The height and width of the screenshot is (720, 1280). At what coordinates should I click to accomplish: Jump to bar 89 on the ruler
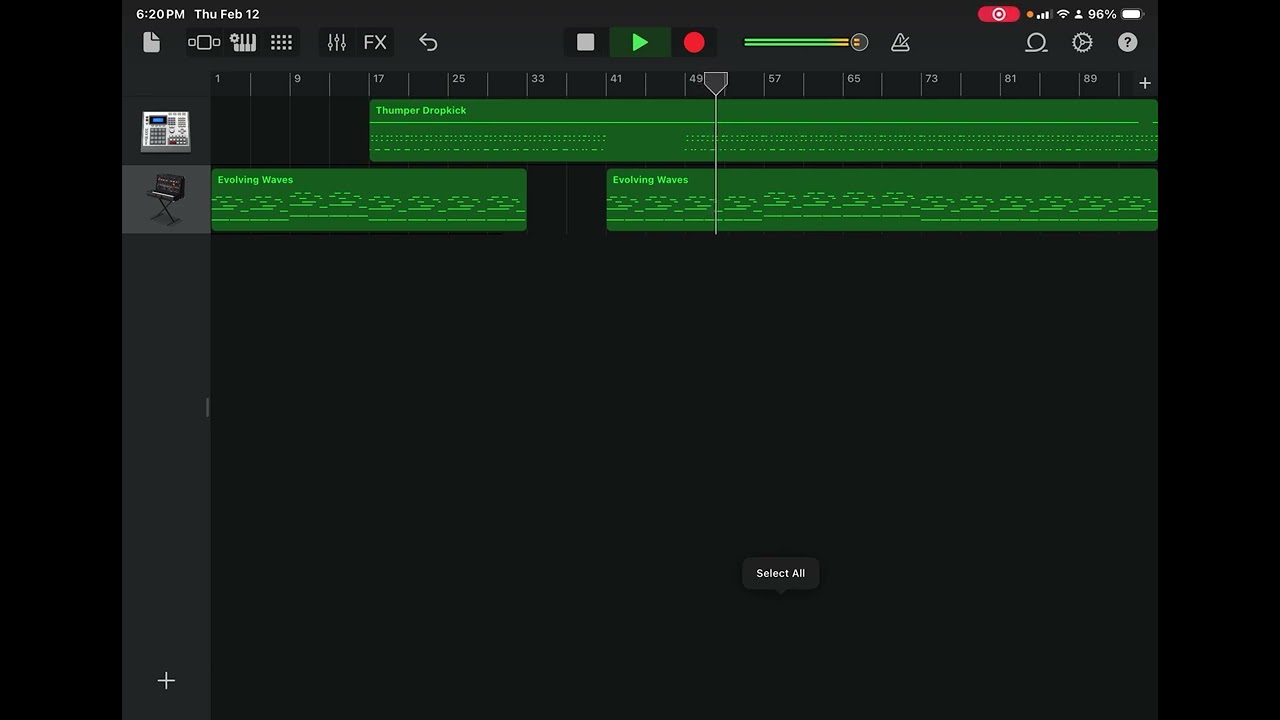coord(1090,79)
